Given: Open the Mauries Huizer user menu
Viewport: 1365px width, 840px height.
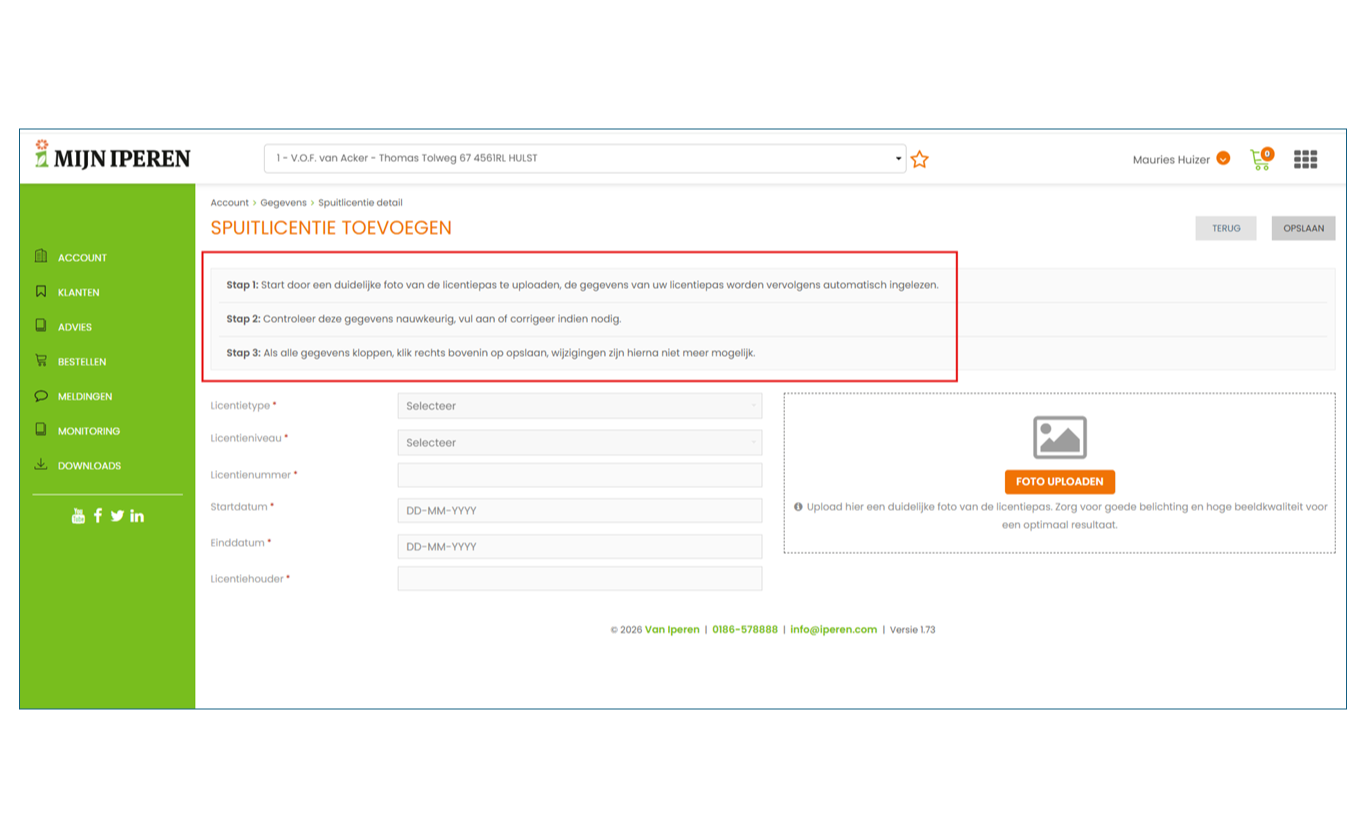Looking at the screenshot, I should pyautogui.click(x=1180, y=159).
